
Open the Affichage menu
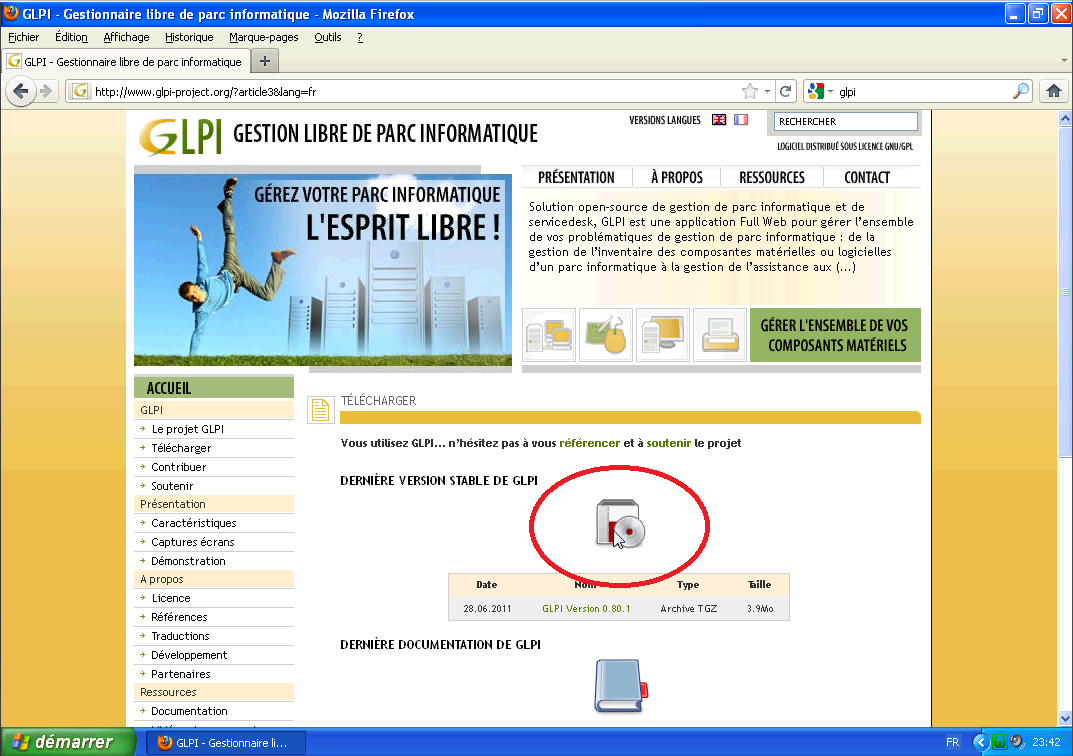126,37
